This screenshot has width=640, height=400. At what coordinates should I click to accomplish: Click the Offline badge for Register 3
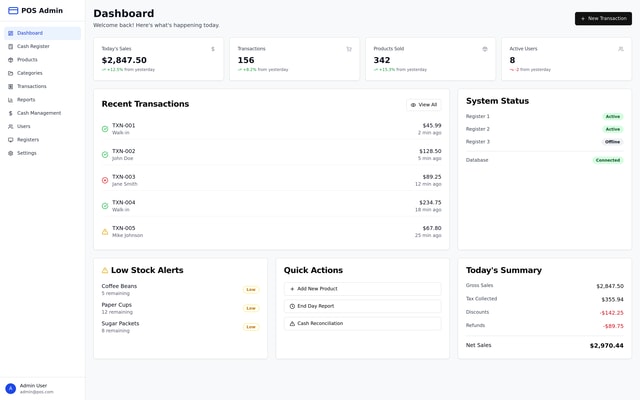tap(612, 142)
